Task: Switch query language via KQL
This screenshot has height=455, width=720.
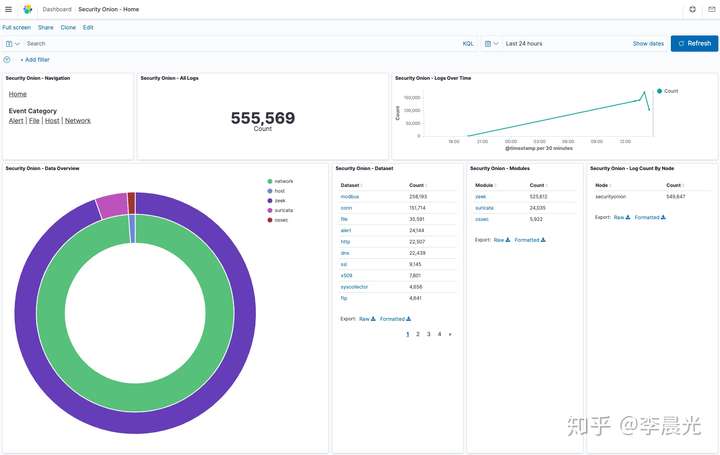Action: [x=468, y=44]
